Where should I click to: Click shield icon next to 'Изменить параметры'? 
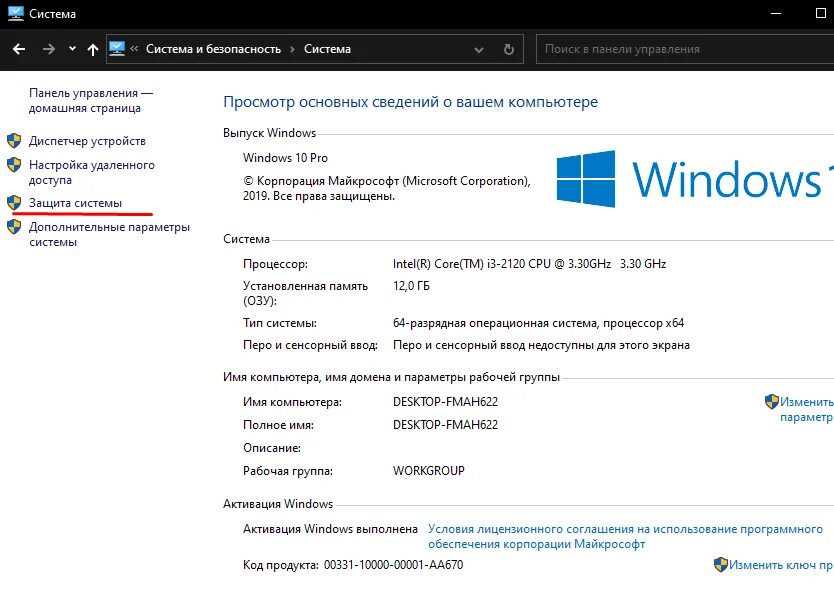[771, 402]
